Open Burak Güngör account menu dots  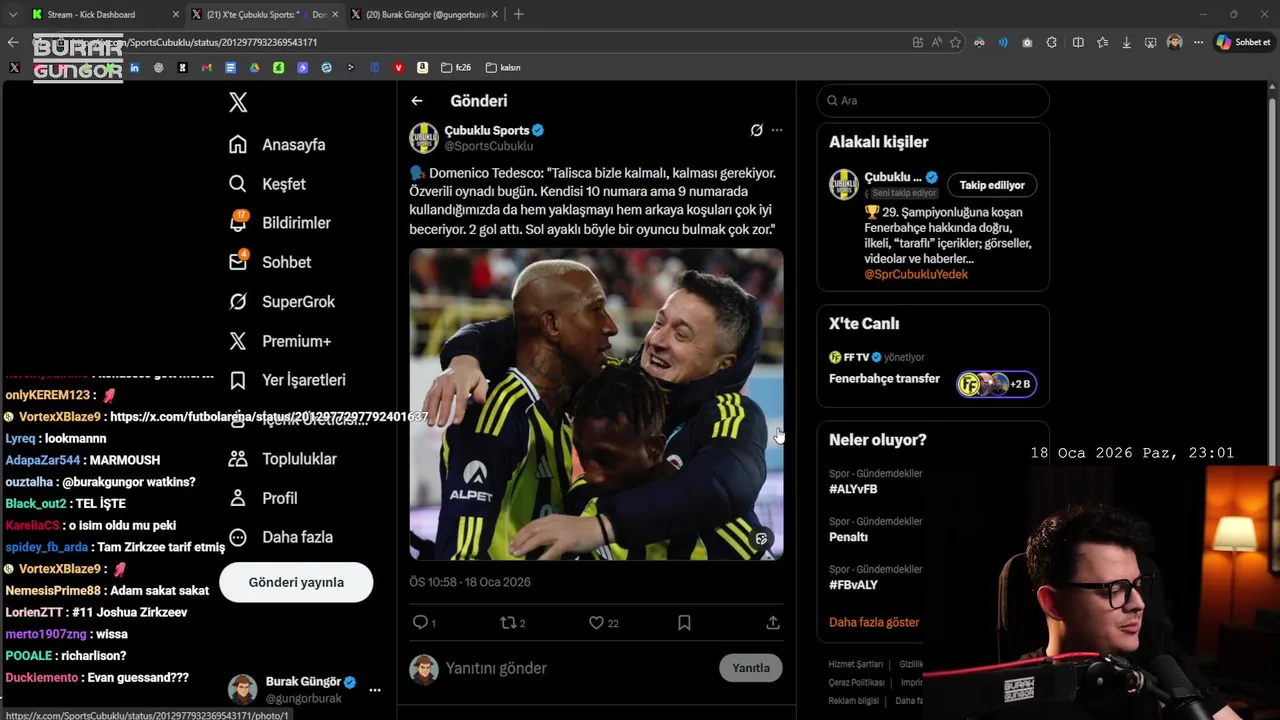tap(375, 690)
